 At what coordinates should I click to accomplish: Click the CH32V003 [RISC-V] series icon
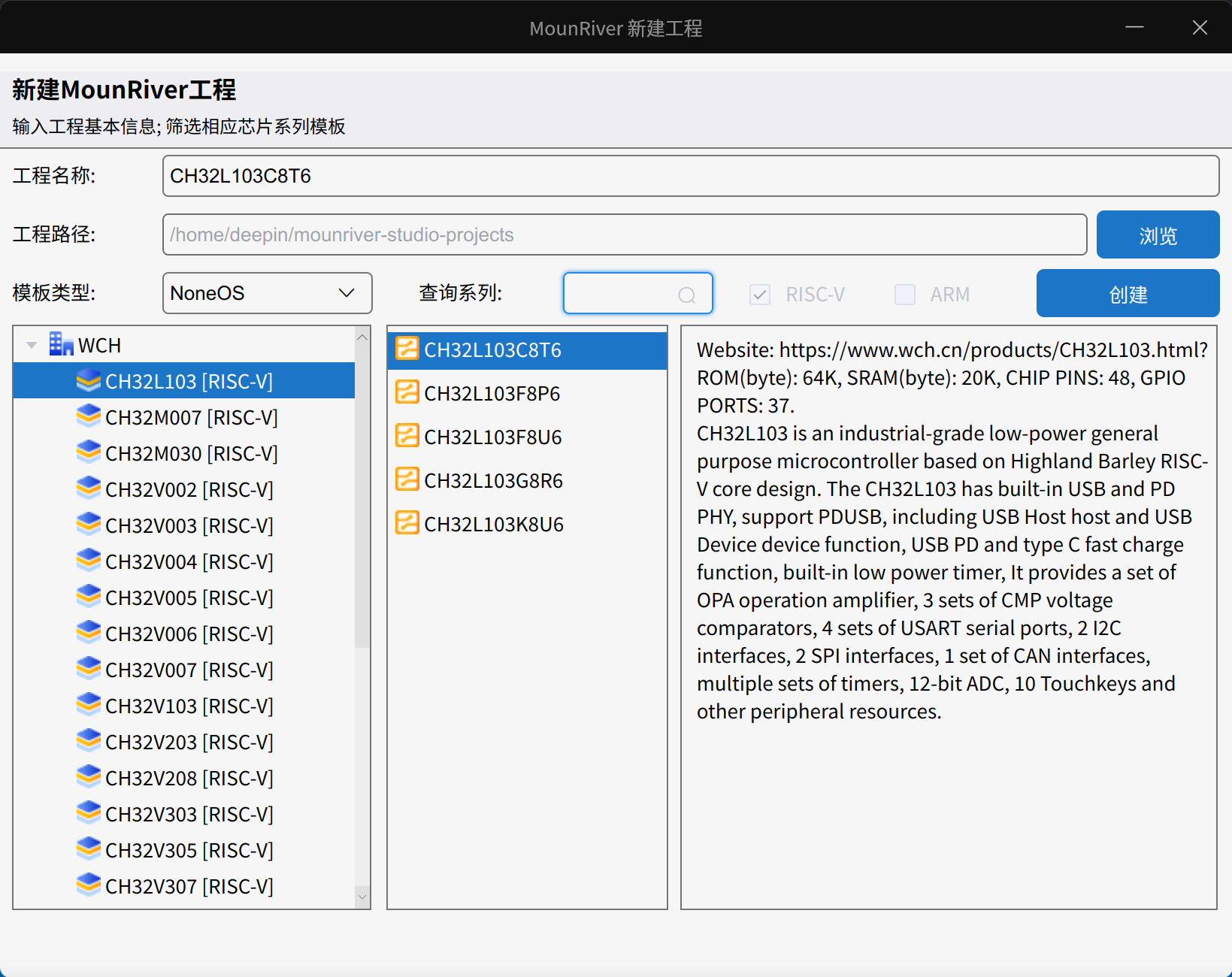pos(89,525)
